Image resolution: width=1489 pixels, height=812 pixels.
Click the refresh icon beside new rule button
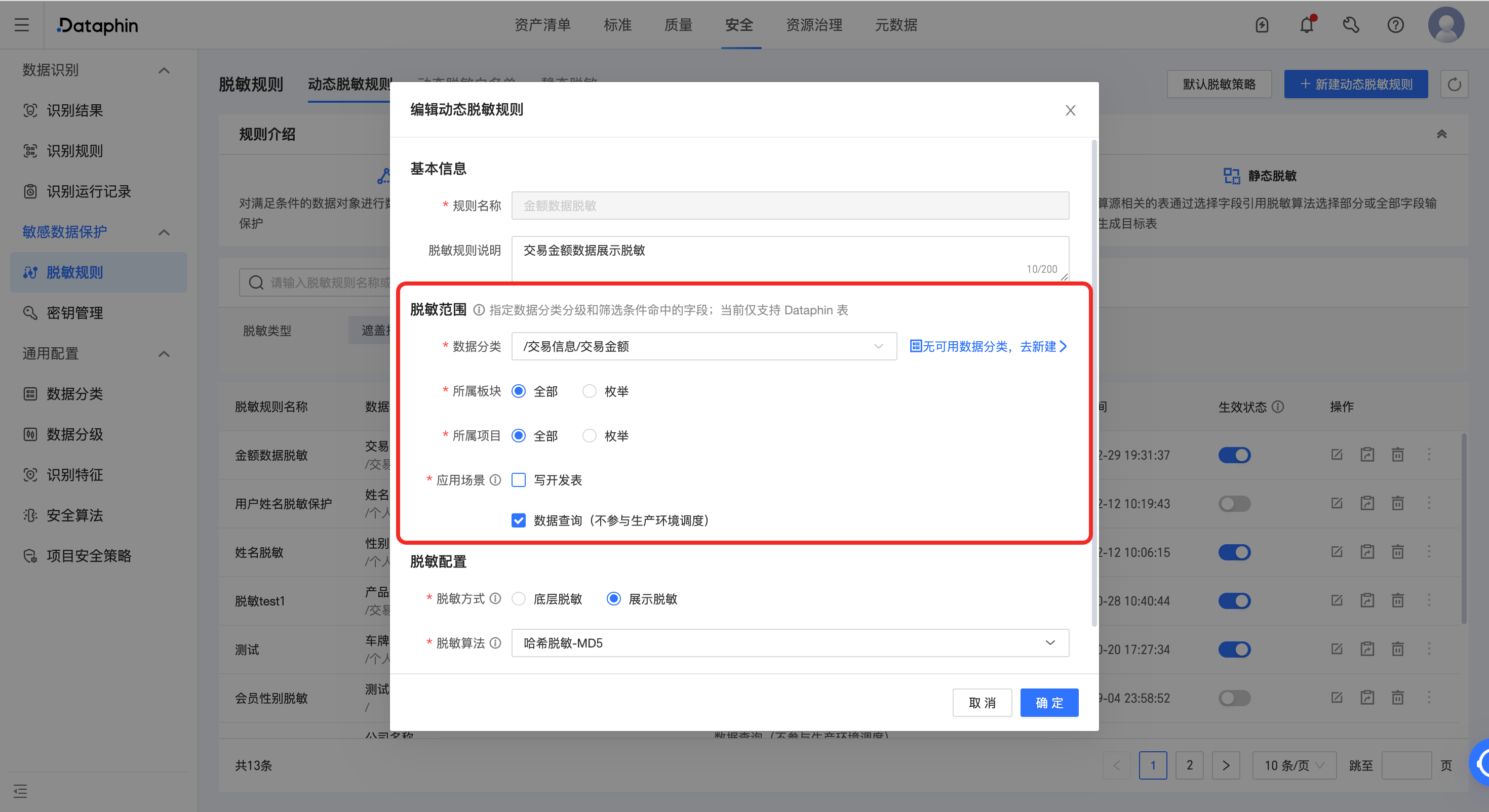[1454, 85]
